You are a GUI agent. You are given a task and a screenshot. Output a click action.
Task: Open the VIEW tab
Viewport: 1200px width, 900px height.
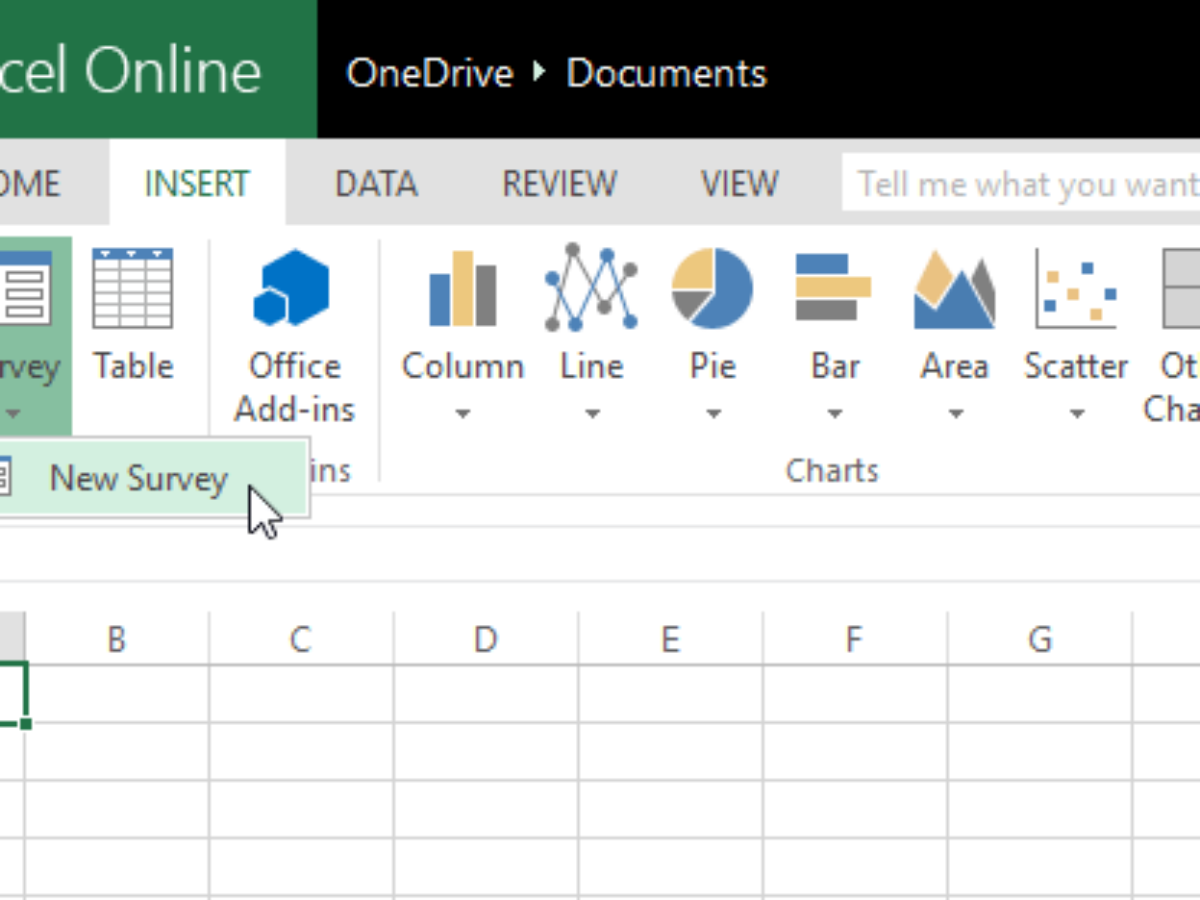pos(739,184)
